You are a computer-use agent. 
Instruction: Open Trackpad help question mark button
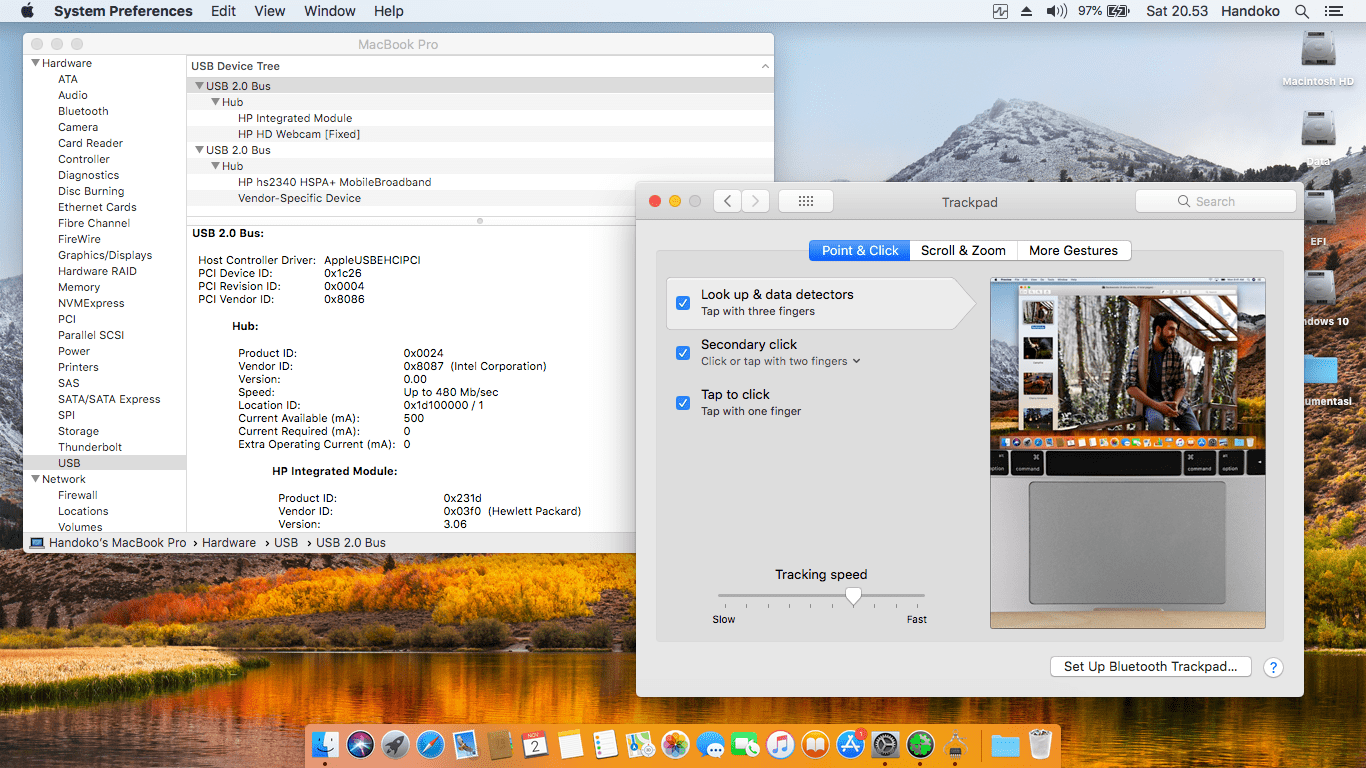coord(1273,667)
